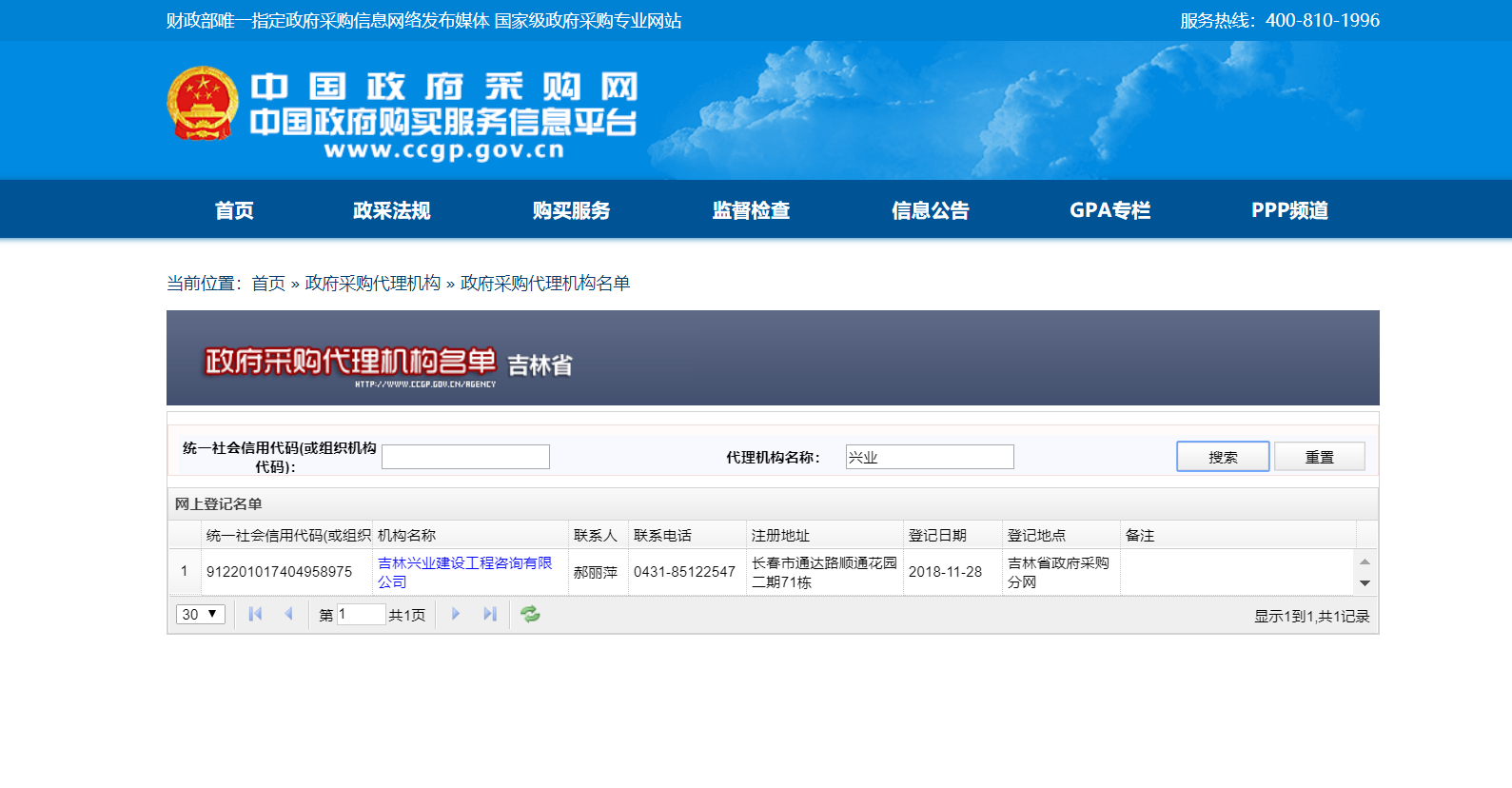Focus the unified social credit code input field
This screenshot has width=1512, height=788.
tap(465, 457)
